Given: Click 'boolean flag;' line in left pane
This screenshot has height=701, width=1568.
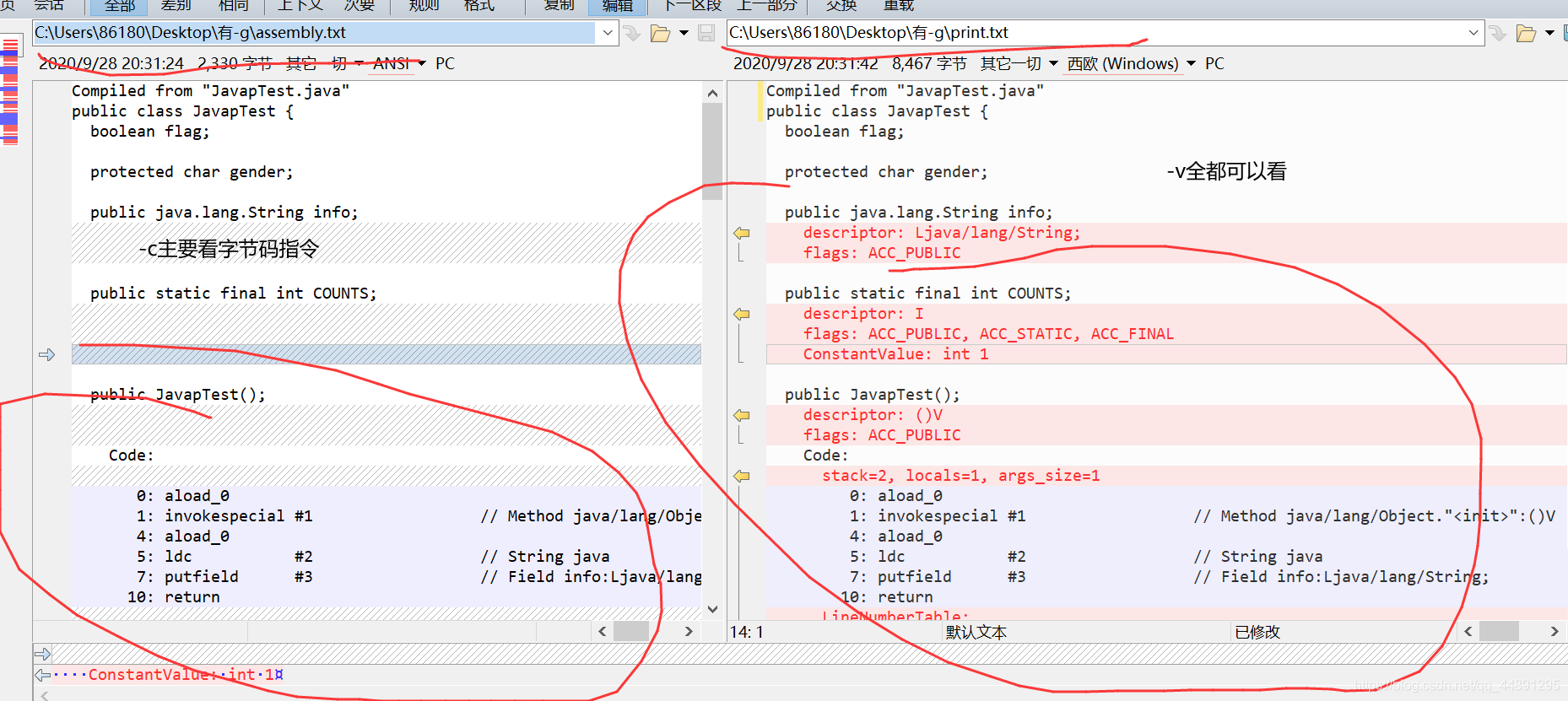Looking at the screenshot, I should pos(150,132).
